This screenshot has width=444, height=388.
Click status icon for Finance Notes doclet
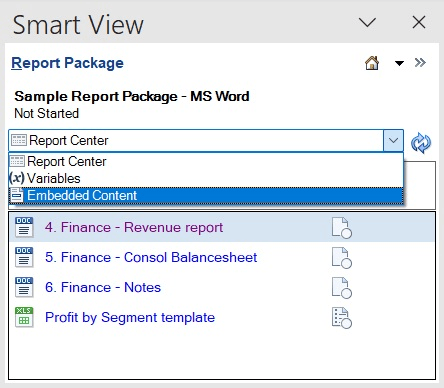342,288
